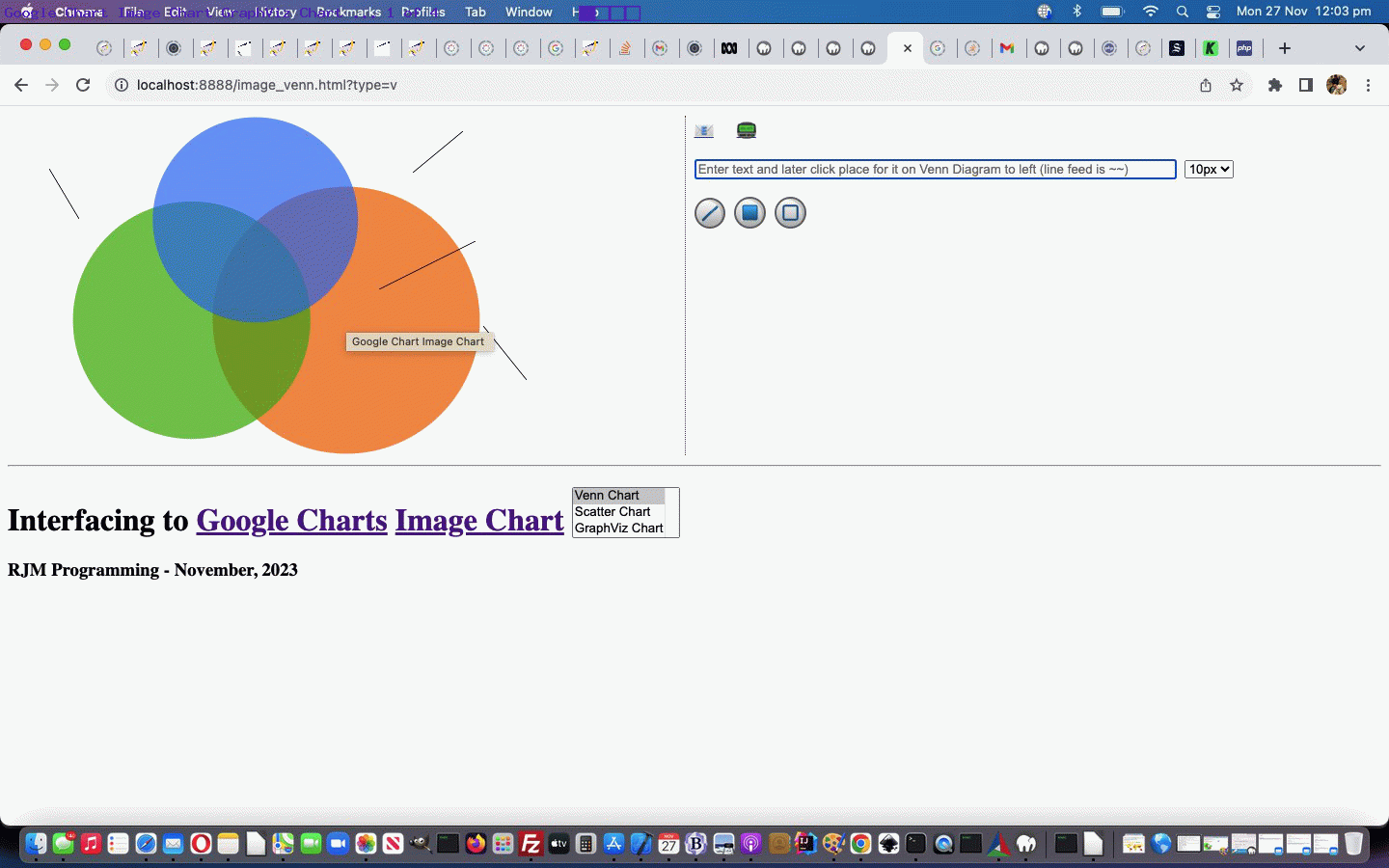Image resolution: width=1389 pixels, height=868 pixels.
Task: Open the Bluetooth status menu
Action: pyautogui.click(x=1077, y=12)
